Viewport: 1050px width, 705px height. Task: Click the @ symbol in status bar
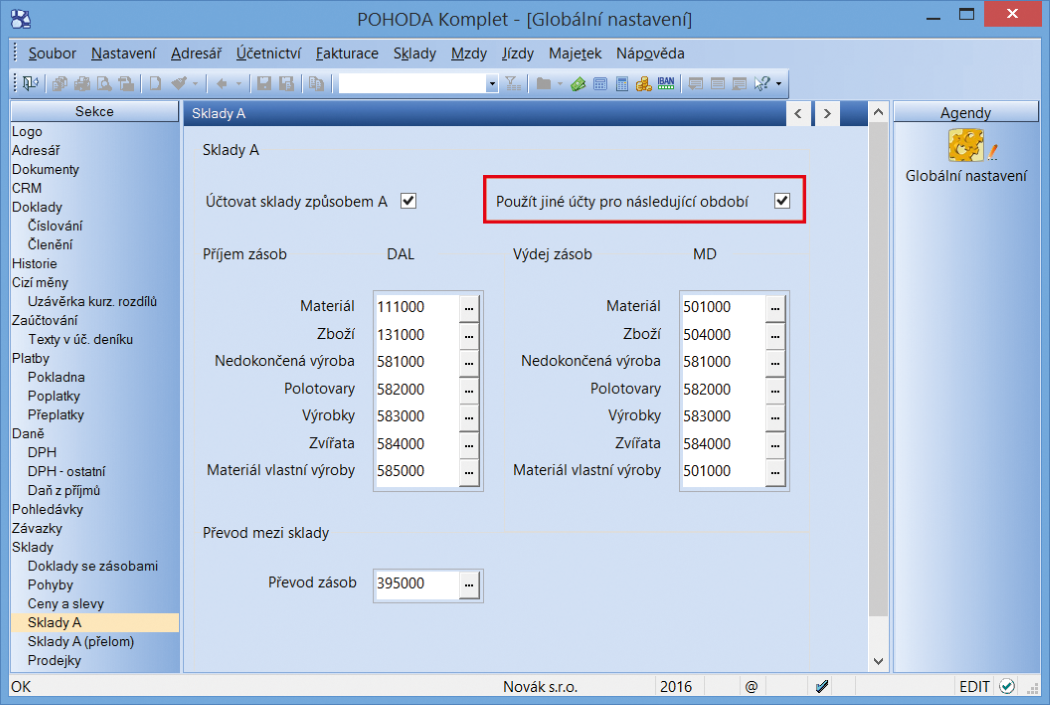click(x=751, y=686)
